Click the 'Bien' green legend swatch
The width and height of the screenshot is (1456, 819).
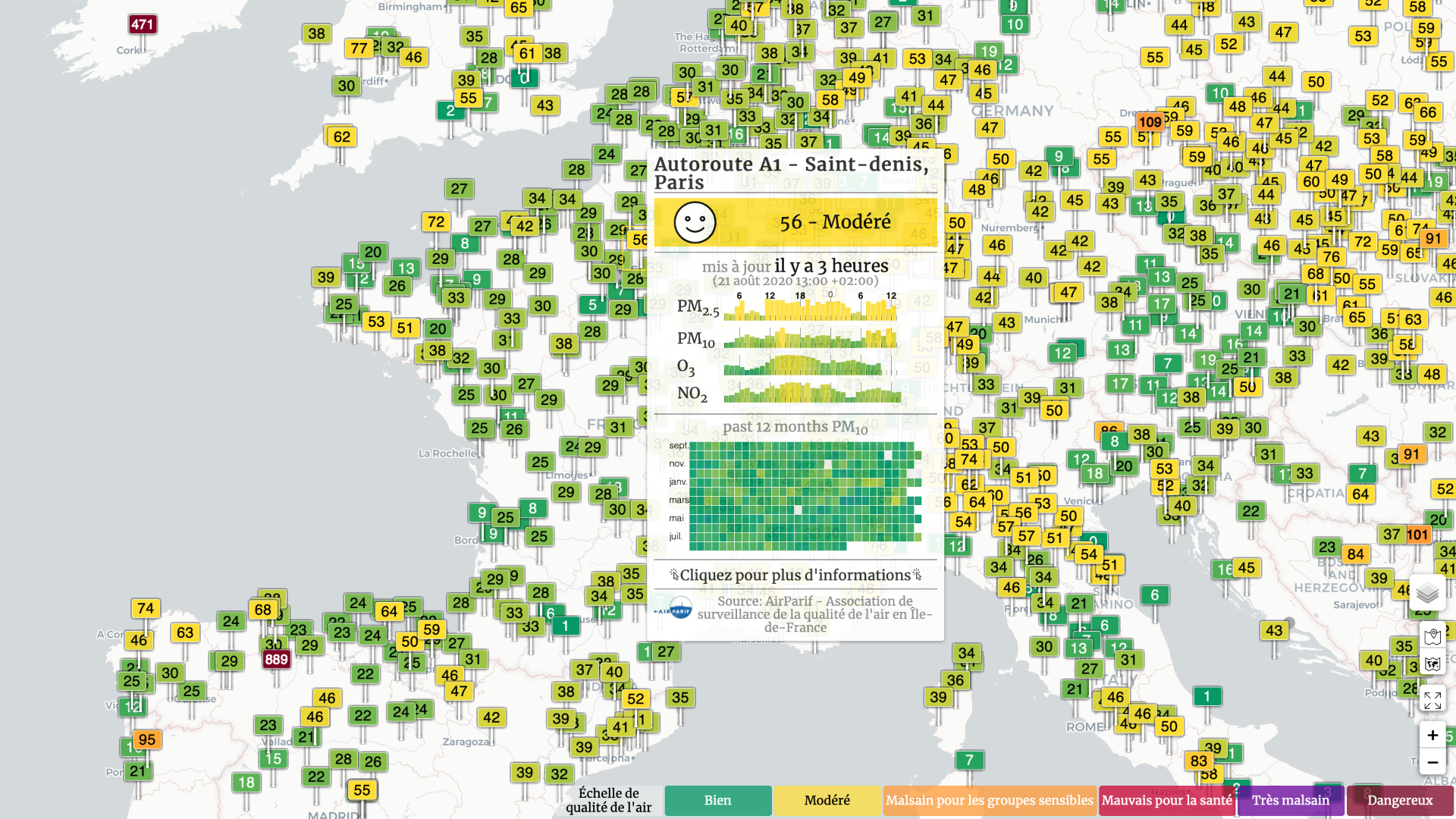(718, 801)
